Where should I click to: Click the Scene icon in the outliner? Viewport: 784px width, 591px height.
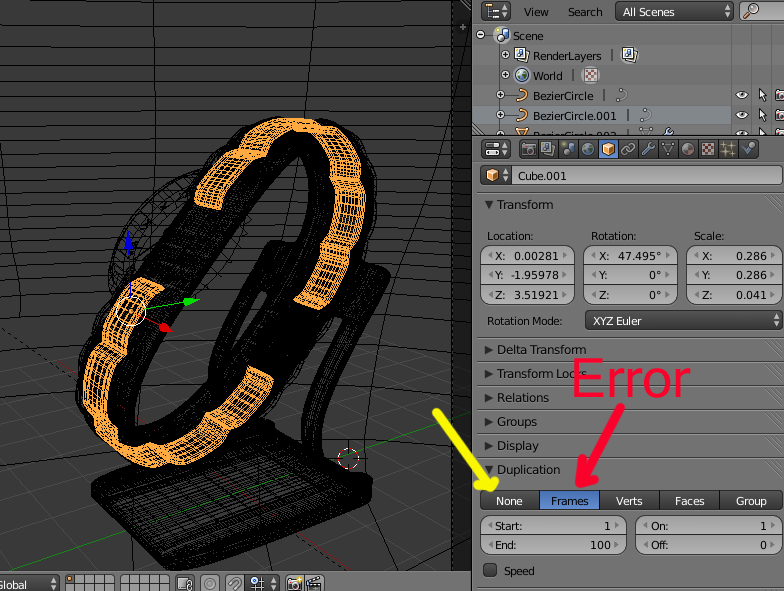tap(502, 36)
